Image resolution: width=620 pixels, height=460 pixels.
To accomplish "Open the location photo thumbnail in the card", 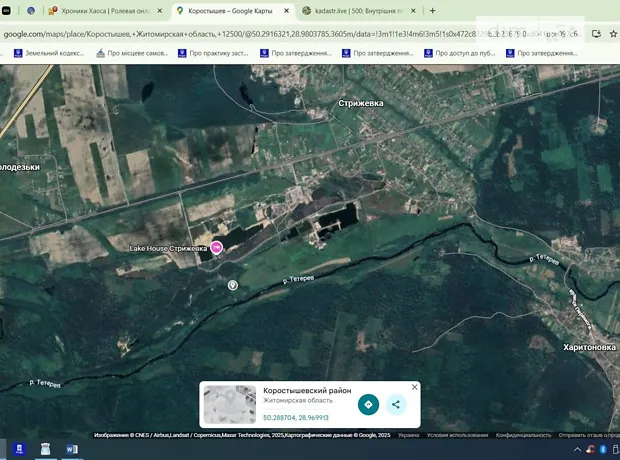I will (x=230, y=405).
